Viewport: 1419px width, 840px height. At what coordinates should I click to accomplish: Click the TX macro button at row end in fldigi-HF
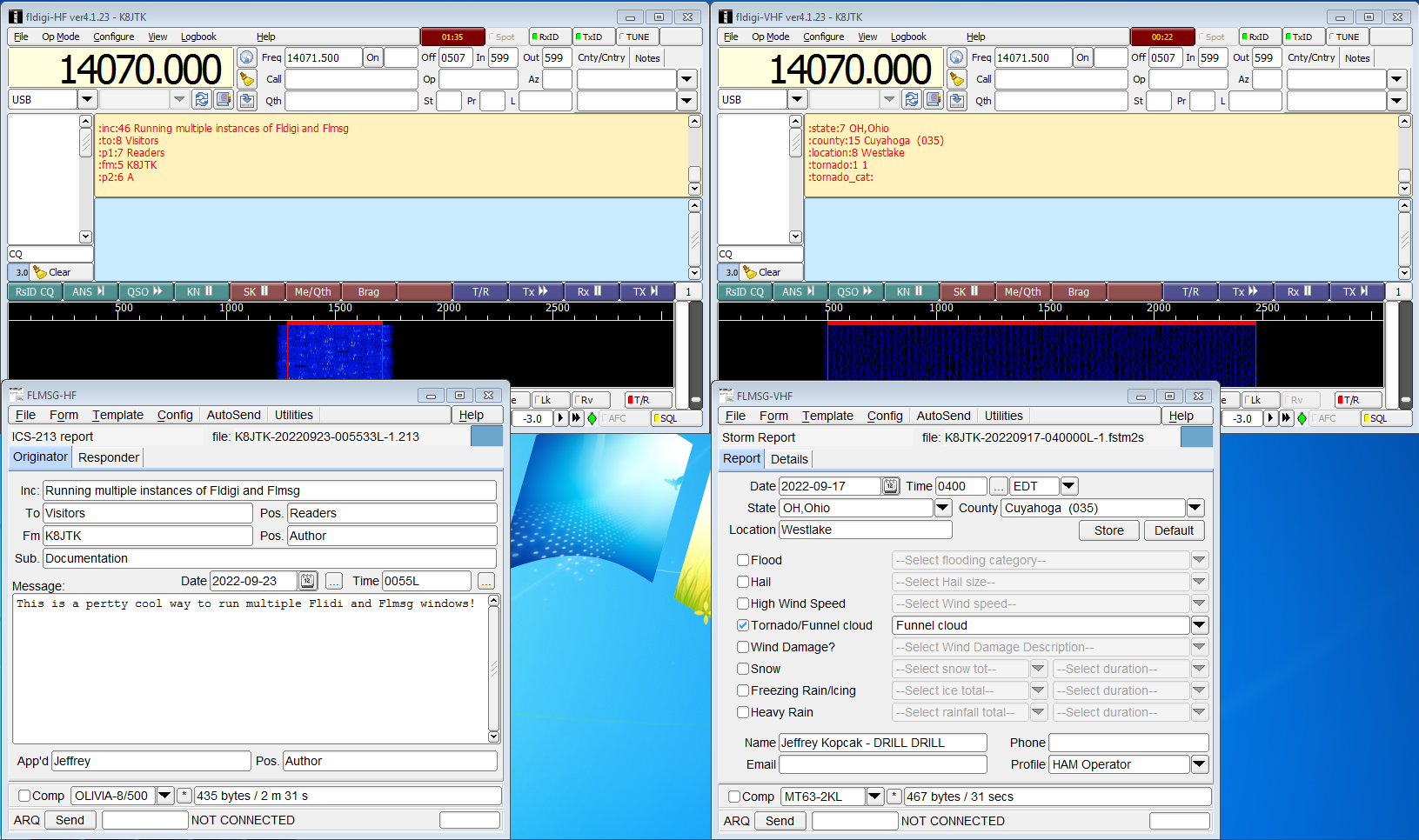pos(646,292)
